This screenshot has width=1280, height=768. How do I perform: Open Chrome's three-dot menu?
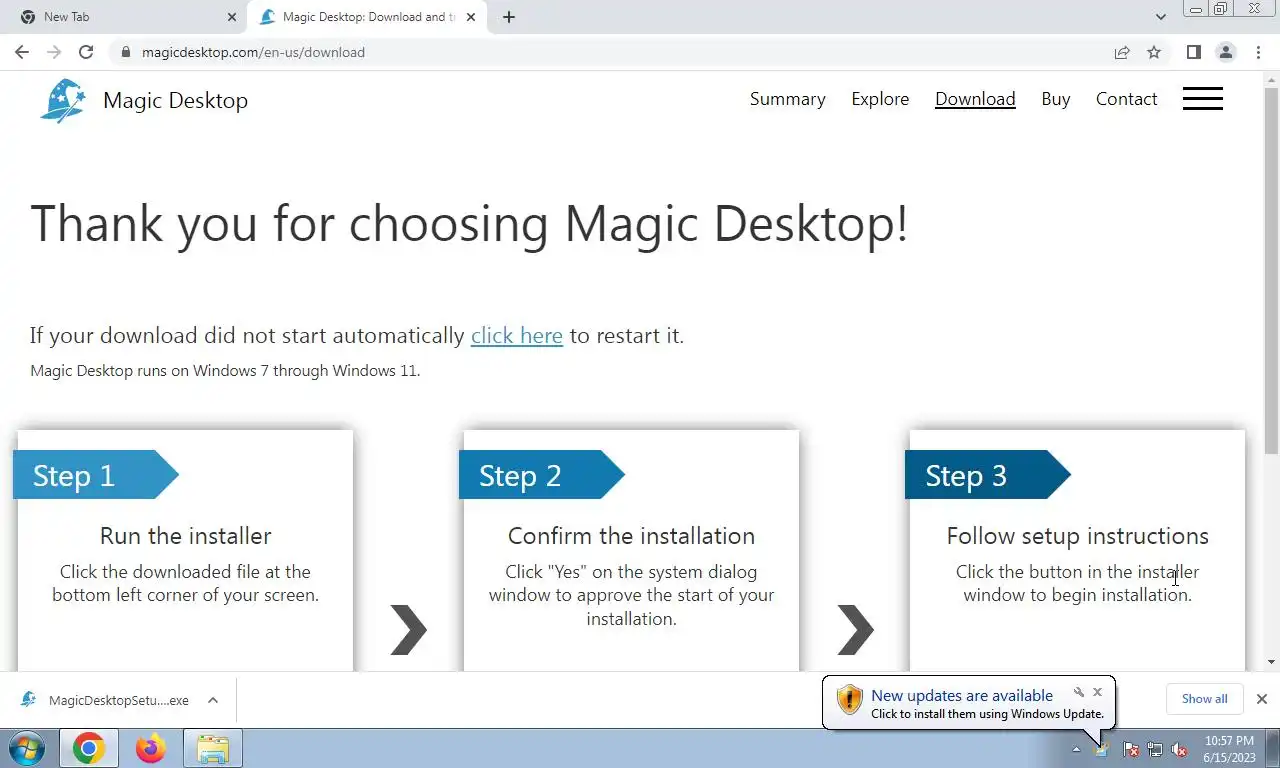point(1259,52)
